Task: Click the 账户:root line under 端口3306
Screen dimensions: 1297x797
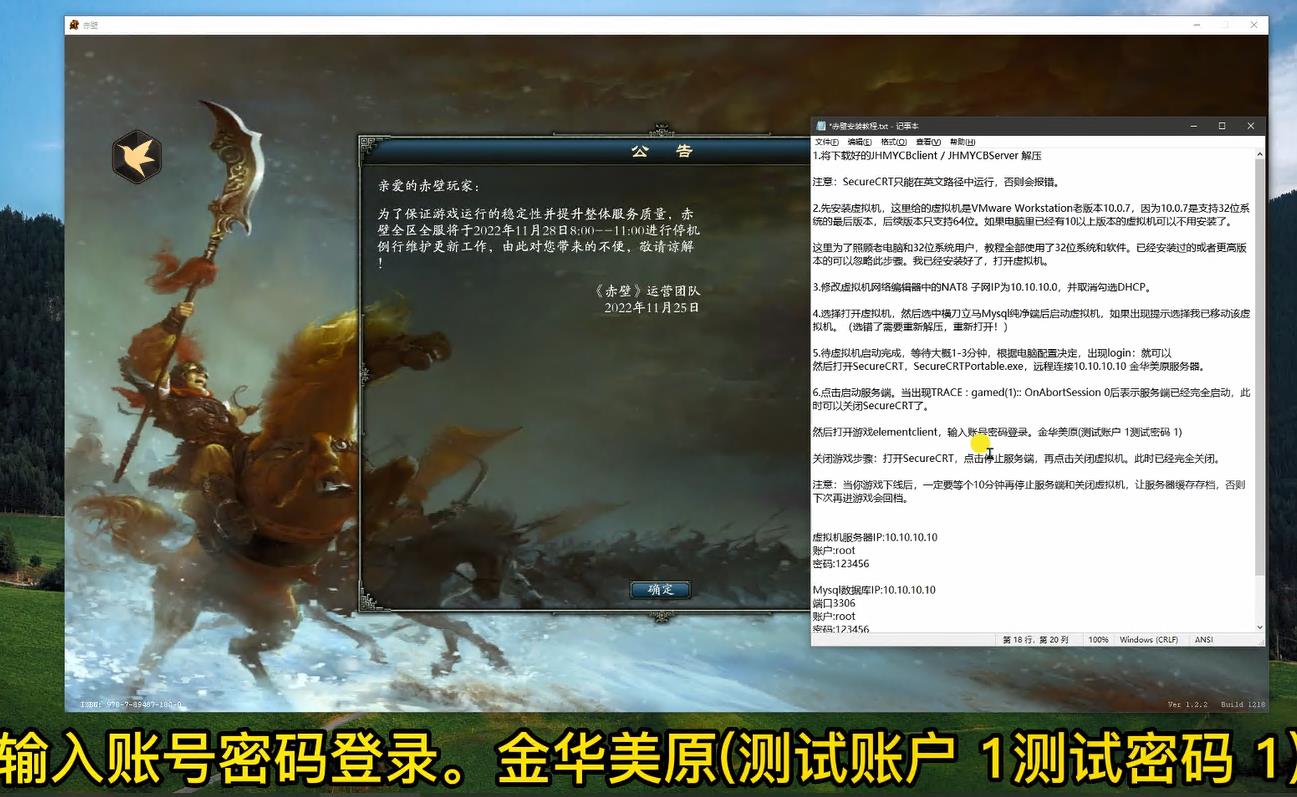Action: 834,617
